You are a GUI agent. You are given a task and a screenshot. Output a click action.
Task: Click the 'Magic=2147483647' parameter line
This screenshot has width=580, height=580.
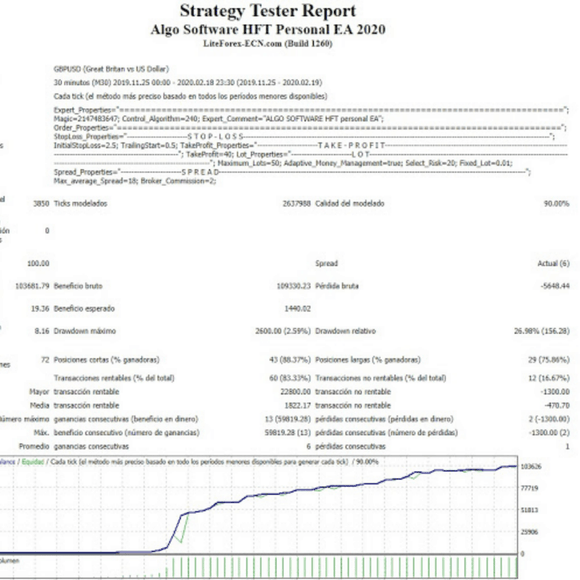219,119
